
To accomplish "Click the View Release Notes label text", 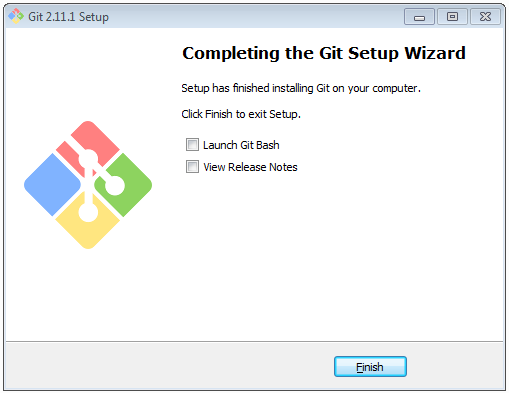I will [x=250, y=167].
